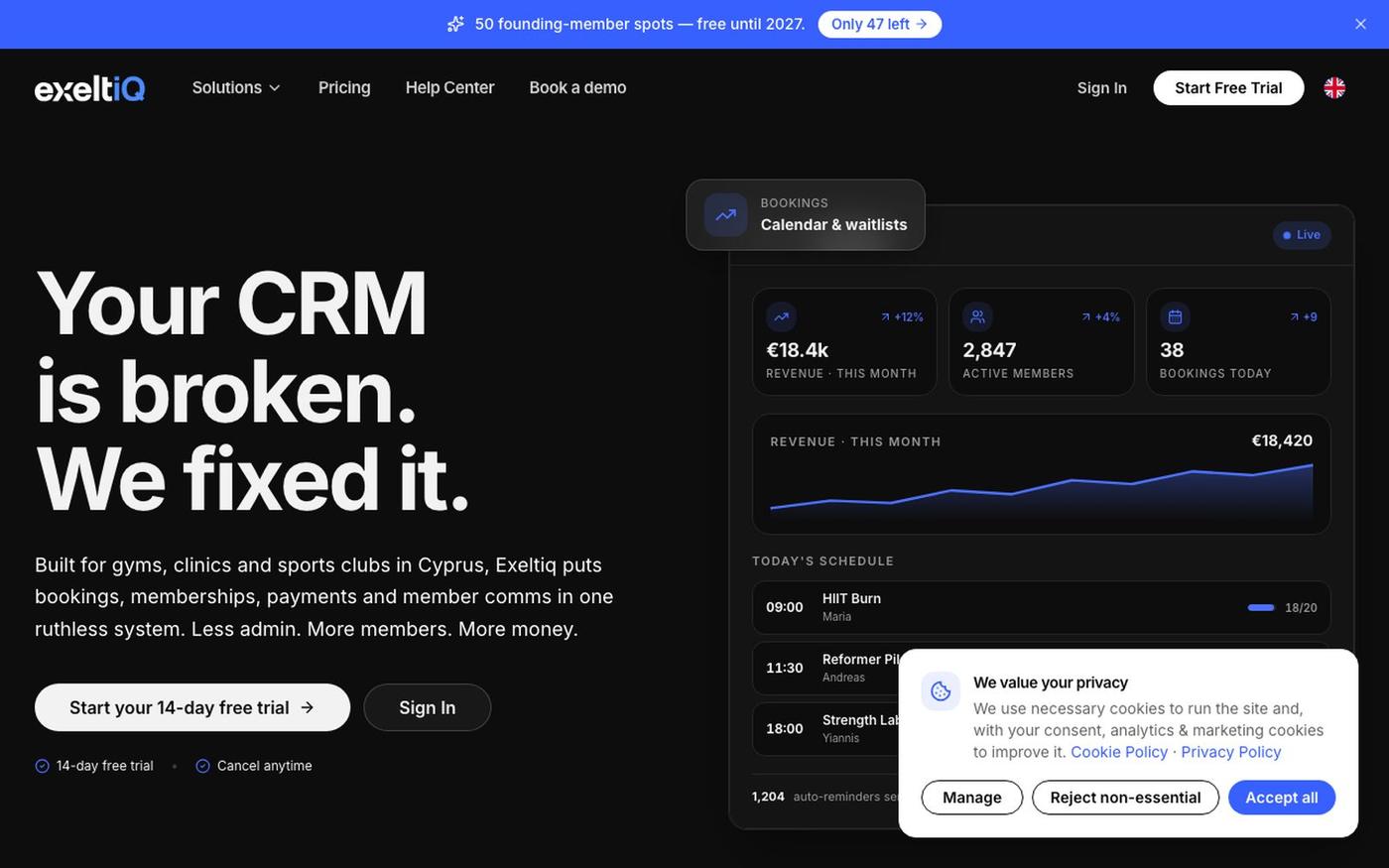The width and height of the screenshot is (1389, 868).
Task: Click the HIIT Burn capacity progress bar
Action: 1261,607
